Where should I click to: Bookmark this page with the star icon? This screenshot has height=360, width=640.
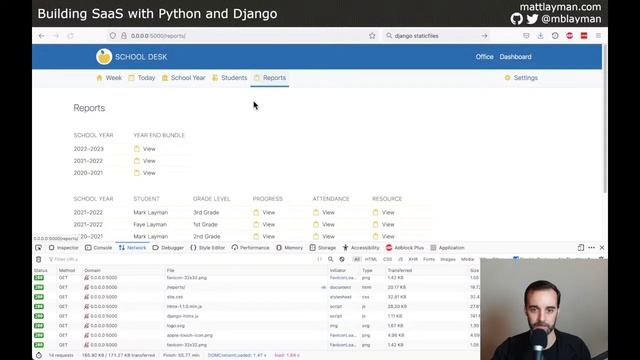[x=372, y=36]
